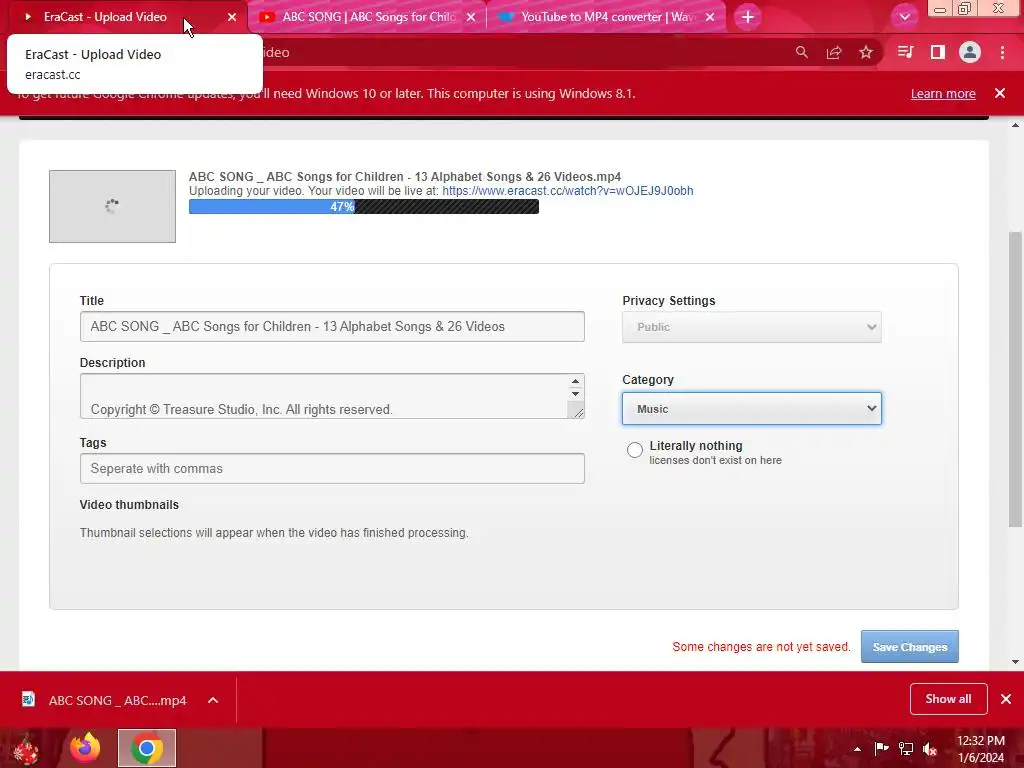Open the taskbar clock showing 12:32 PM

click(980, 749)
